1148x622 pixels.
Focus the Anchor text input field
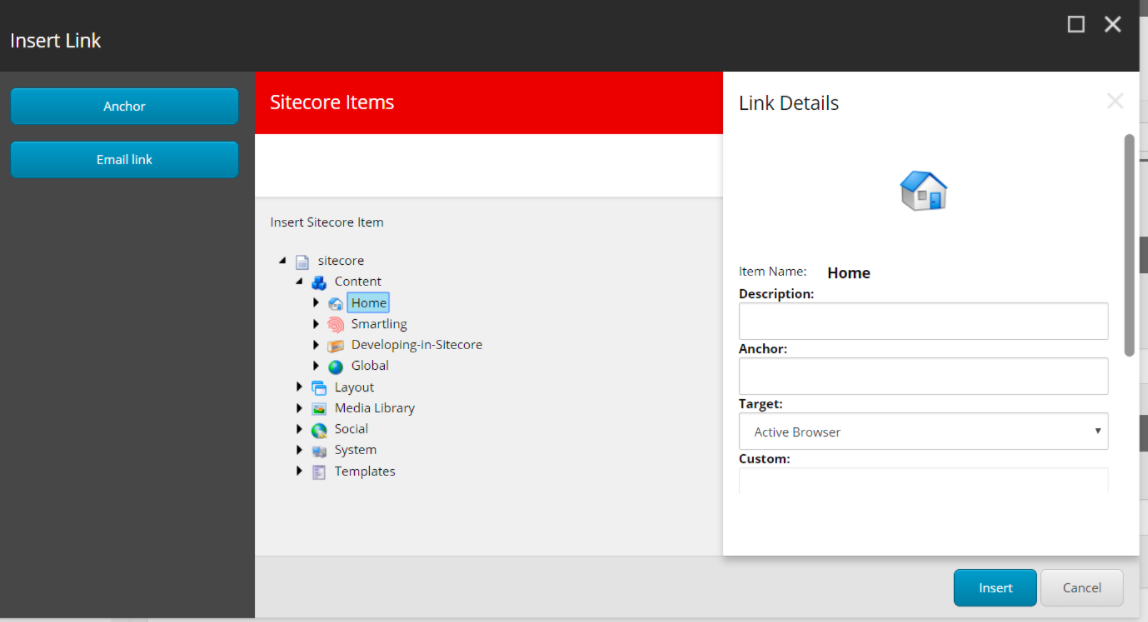tap(923, 376)
